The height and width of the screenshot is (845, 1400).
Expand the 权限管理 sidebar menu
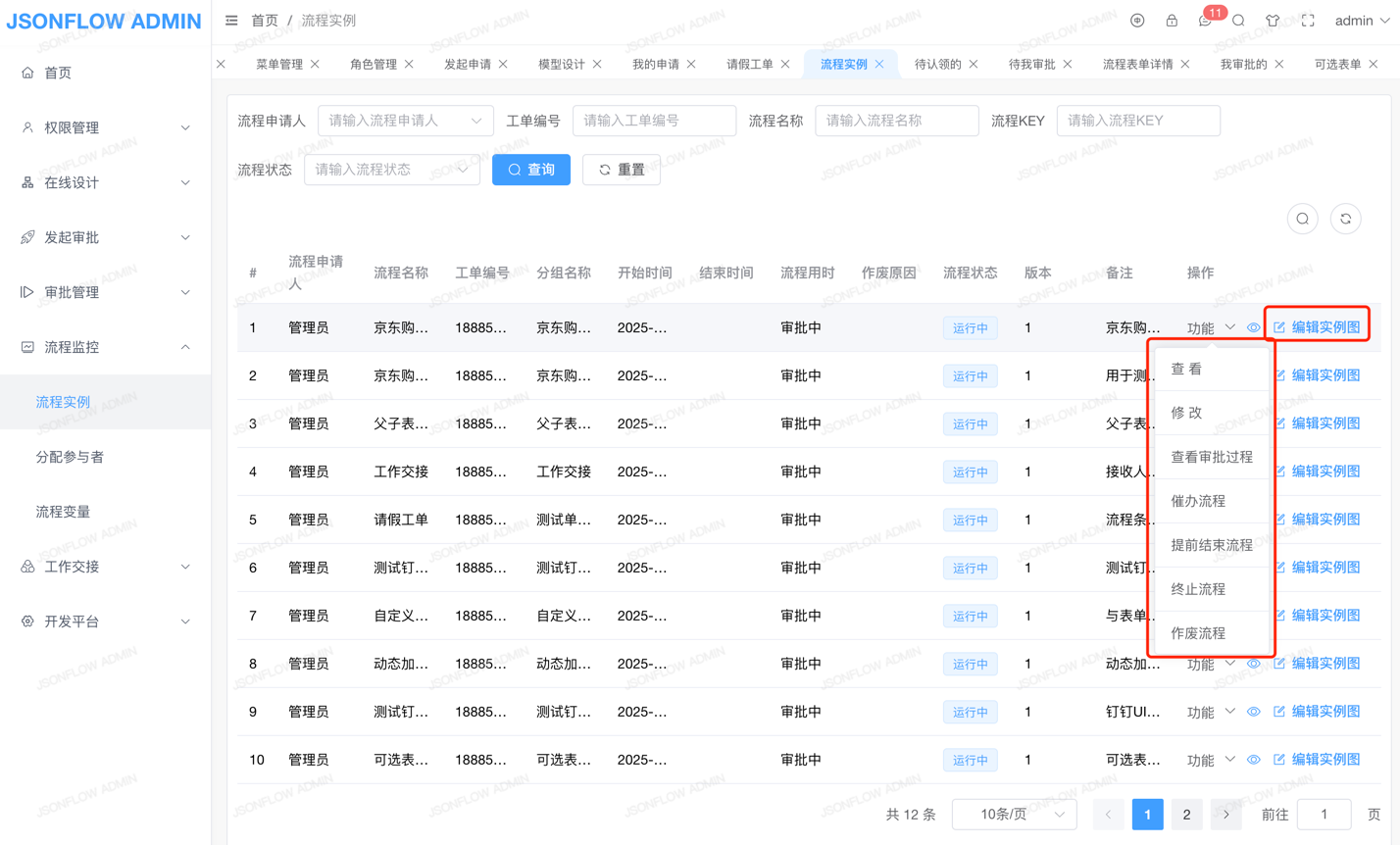pyautogui.click(x=105, y=127)
